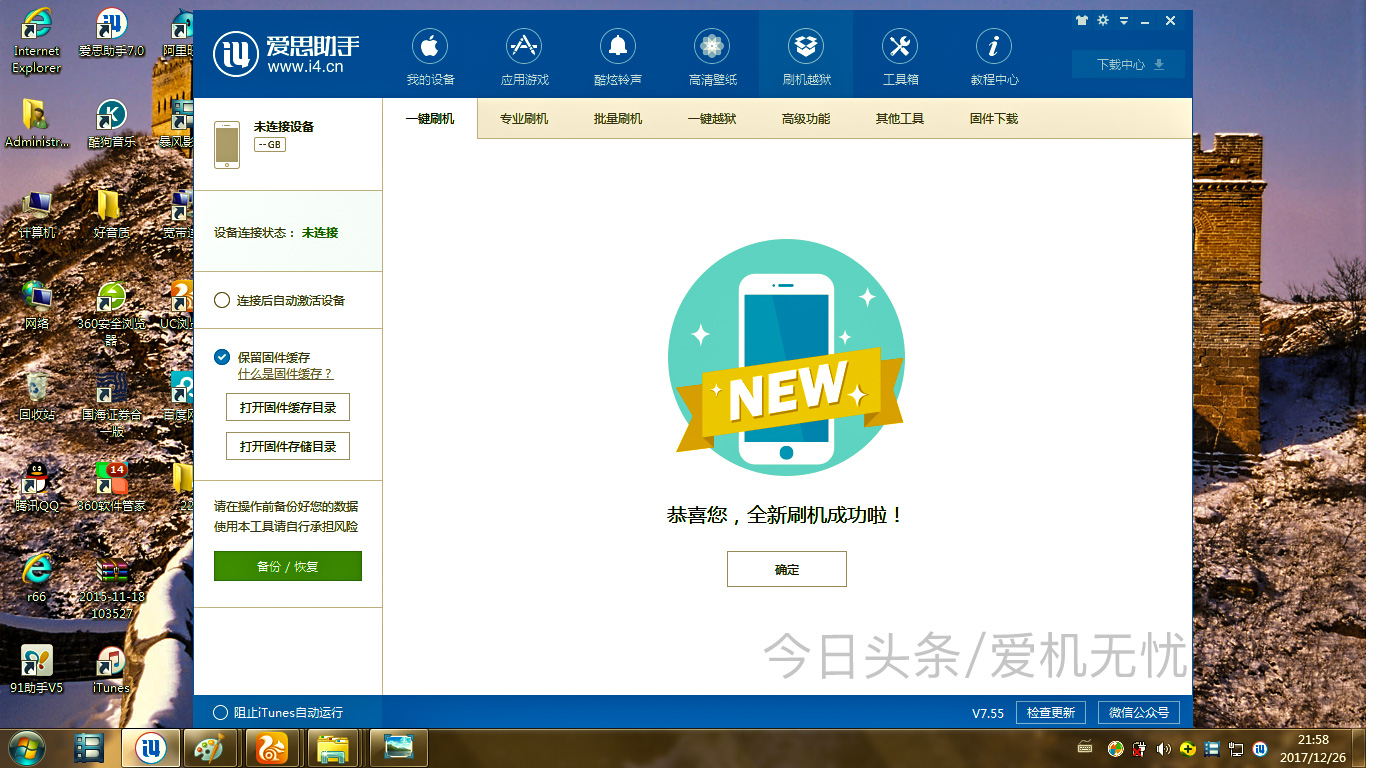The width and height of the screenshot is (1400, 768).
Task: Switch to the 固件下载 tab
Action: [x=993, y=117]
